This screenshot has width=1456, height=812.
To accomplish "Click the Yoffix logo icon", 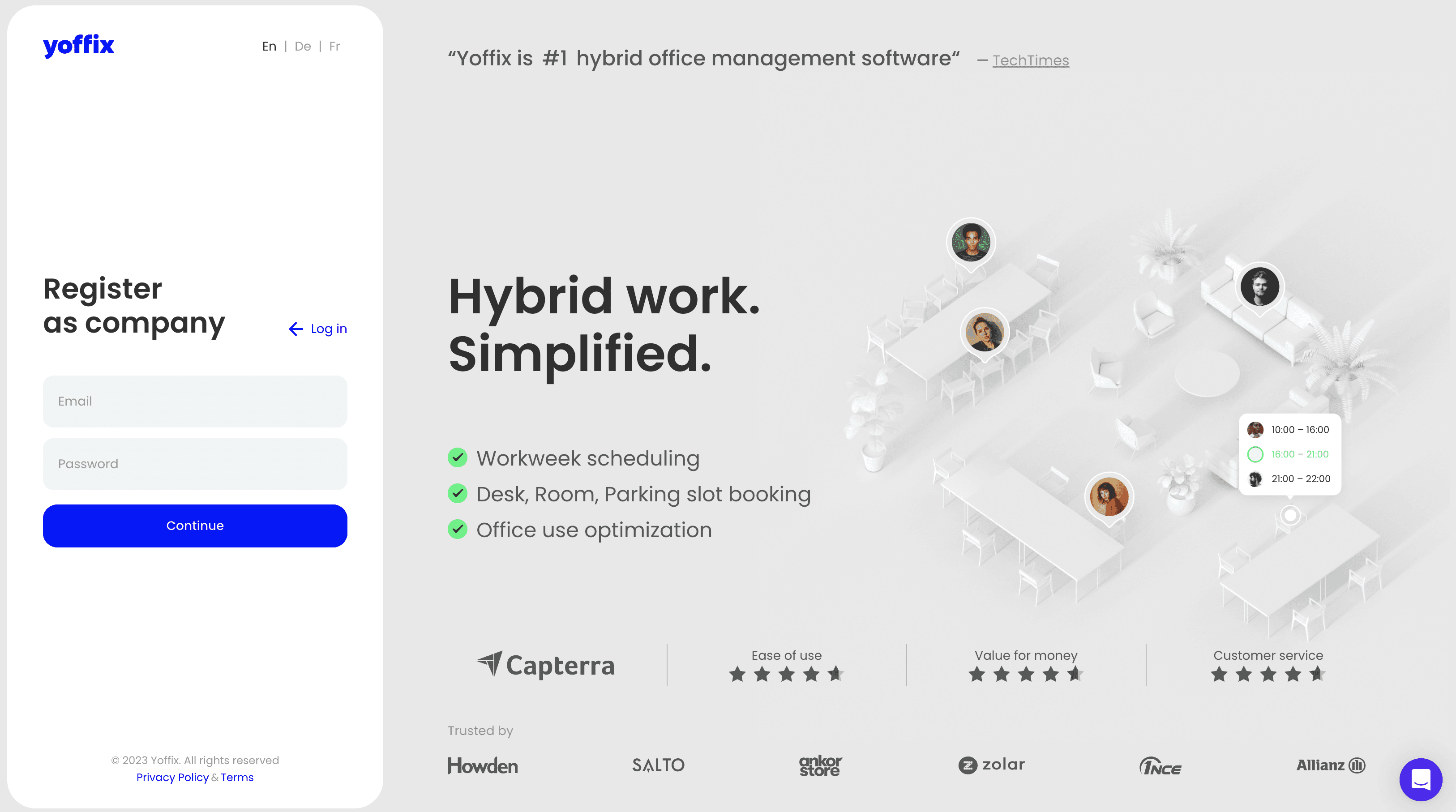I will [x=79, y=46].
